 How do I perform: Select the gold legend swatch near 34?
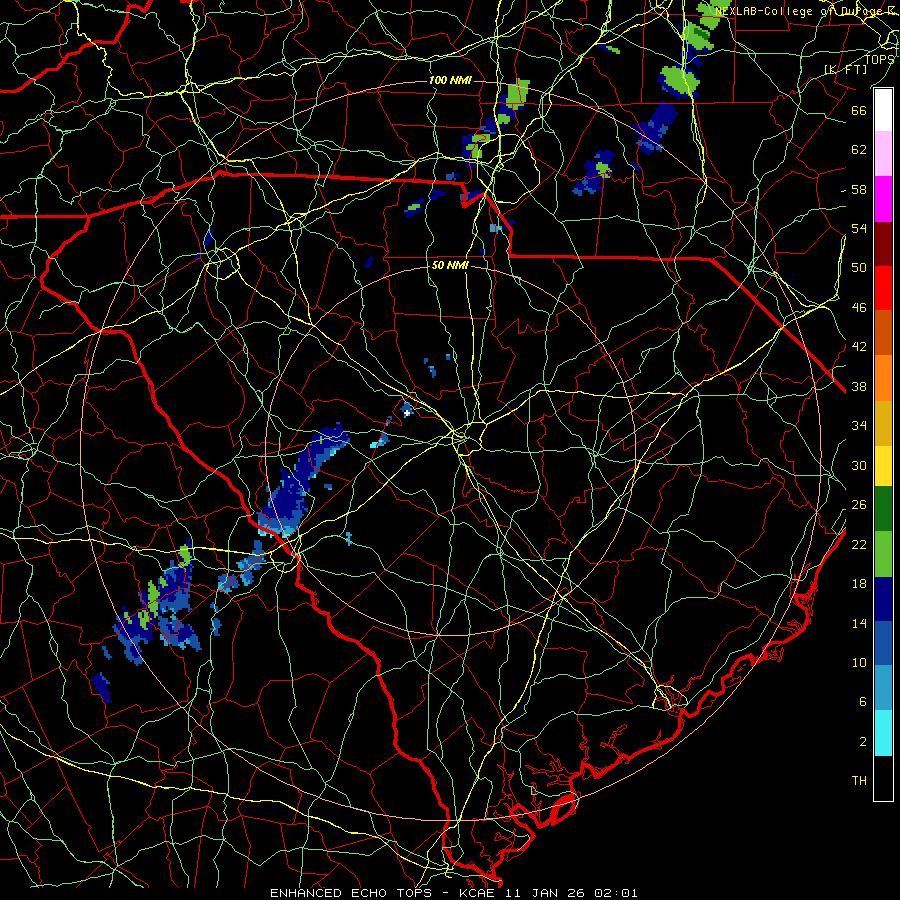883,423
